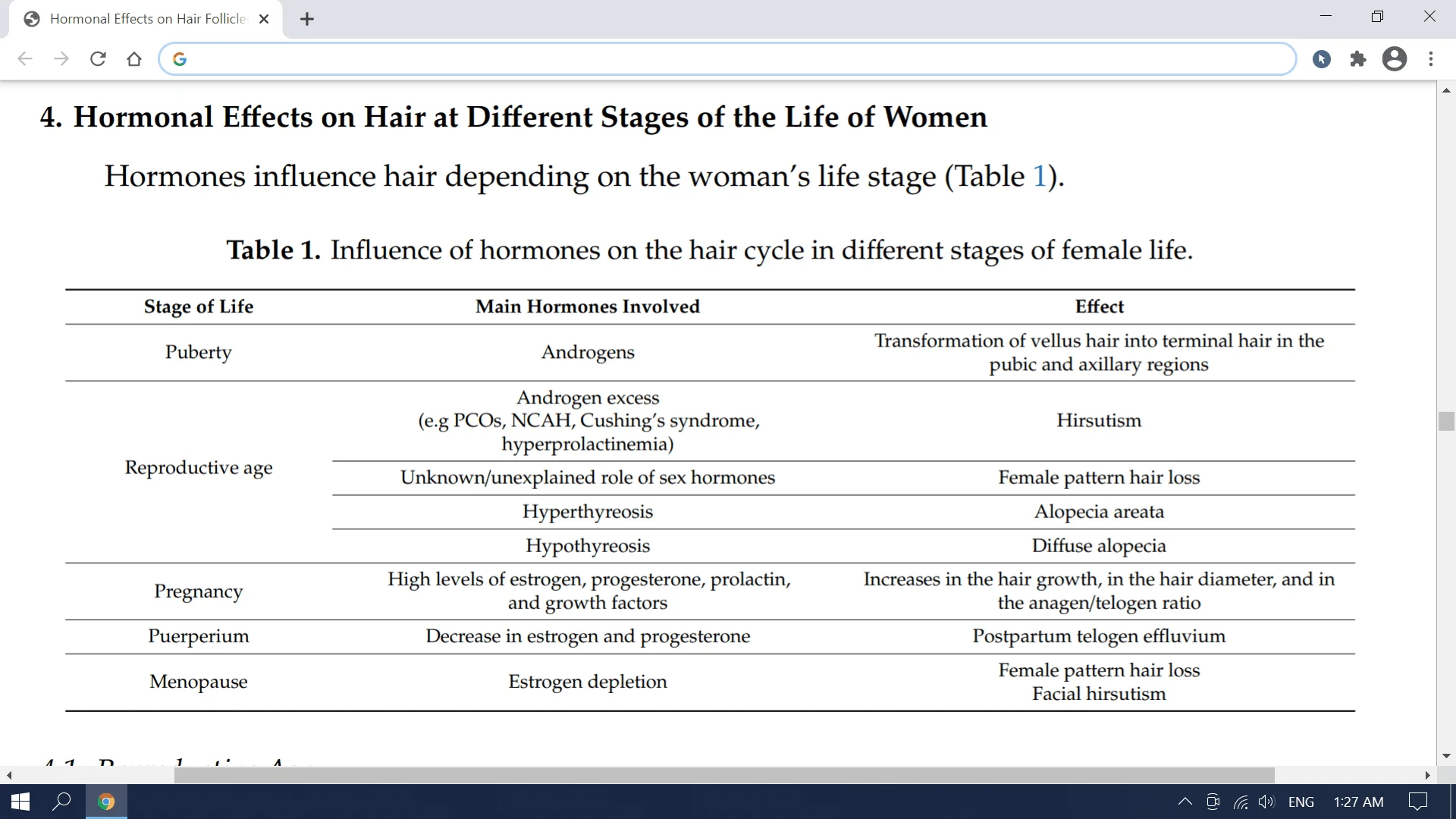Click the 'Stage of Life' column header

(199, 306)
